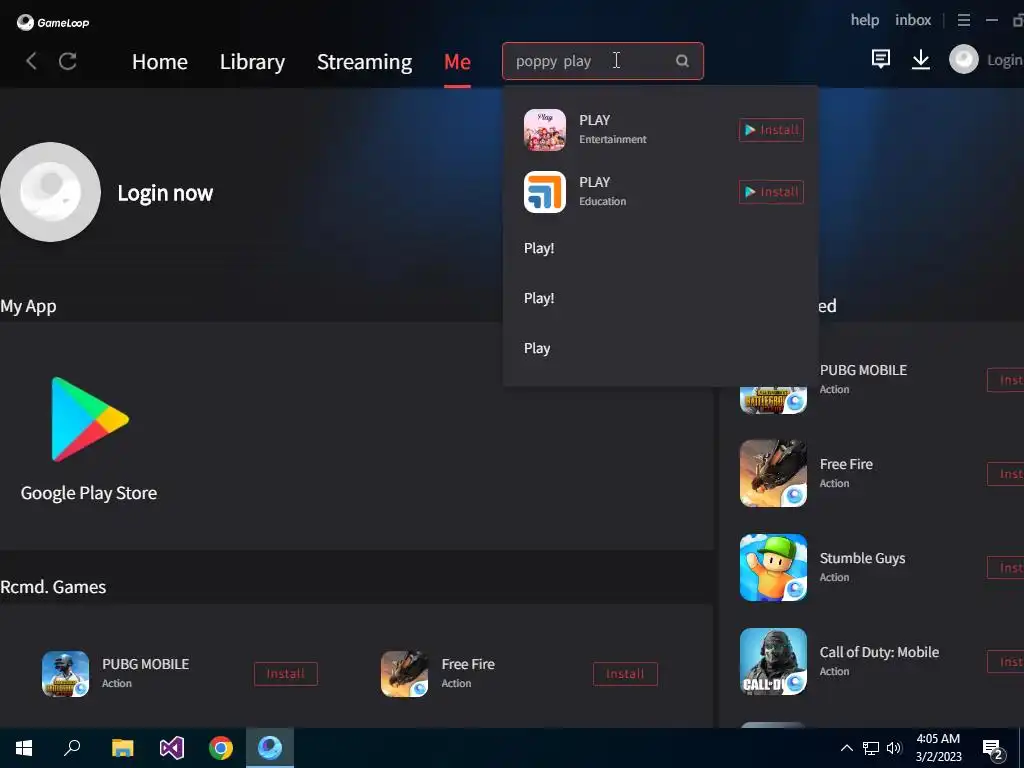Click PUBG MOBILE title in right sidebar
Viewport: 1024px width, 768px height.
863,370
